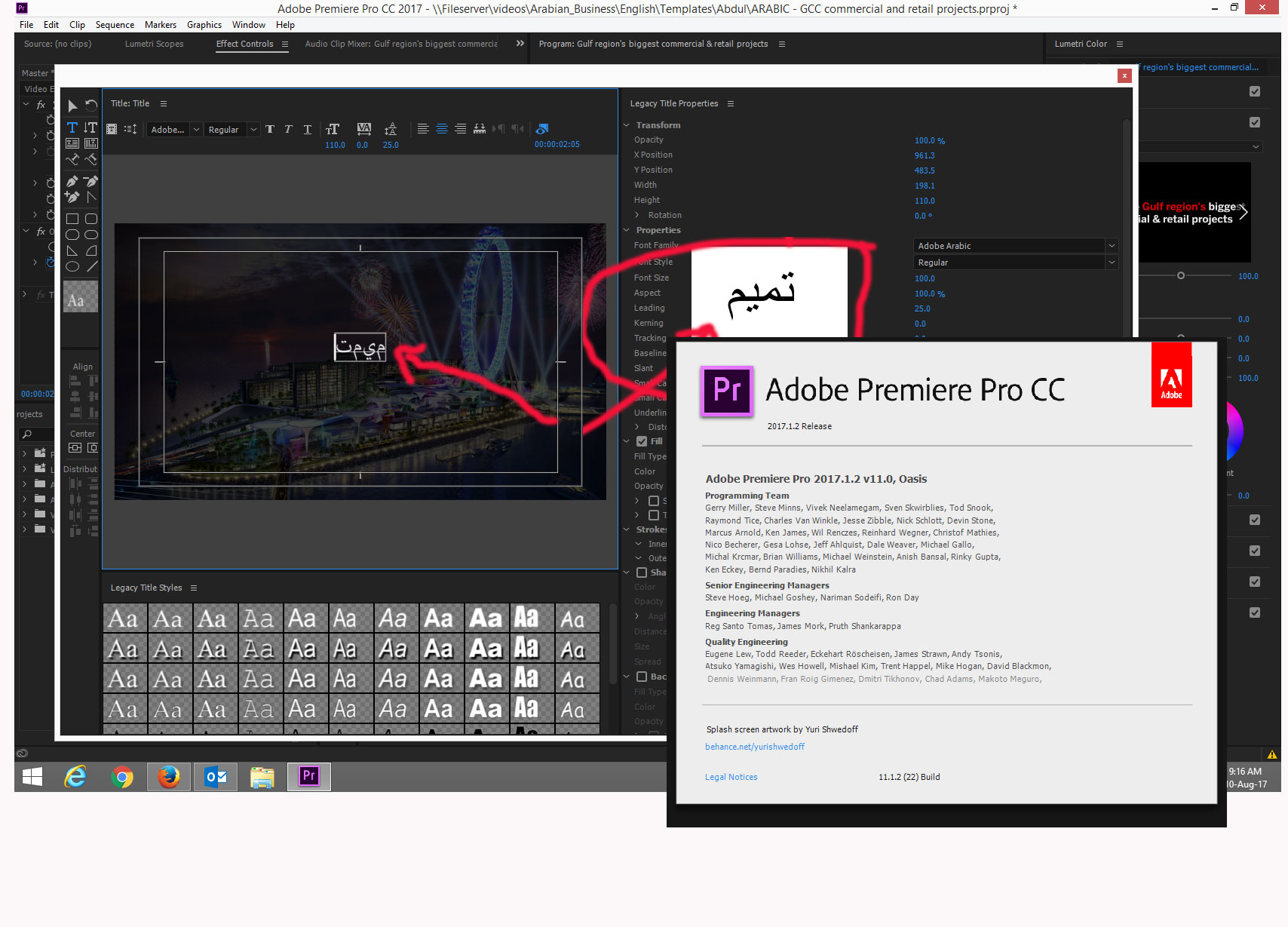Select the Pen tool in Titler
This screenshot has width=1288, height=927.
72,181
